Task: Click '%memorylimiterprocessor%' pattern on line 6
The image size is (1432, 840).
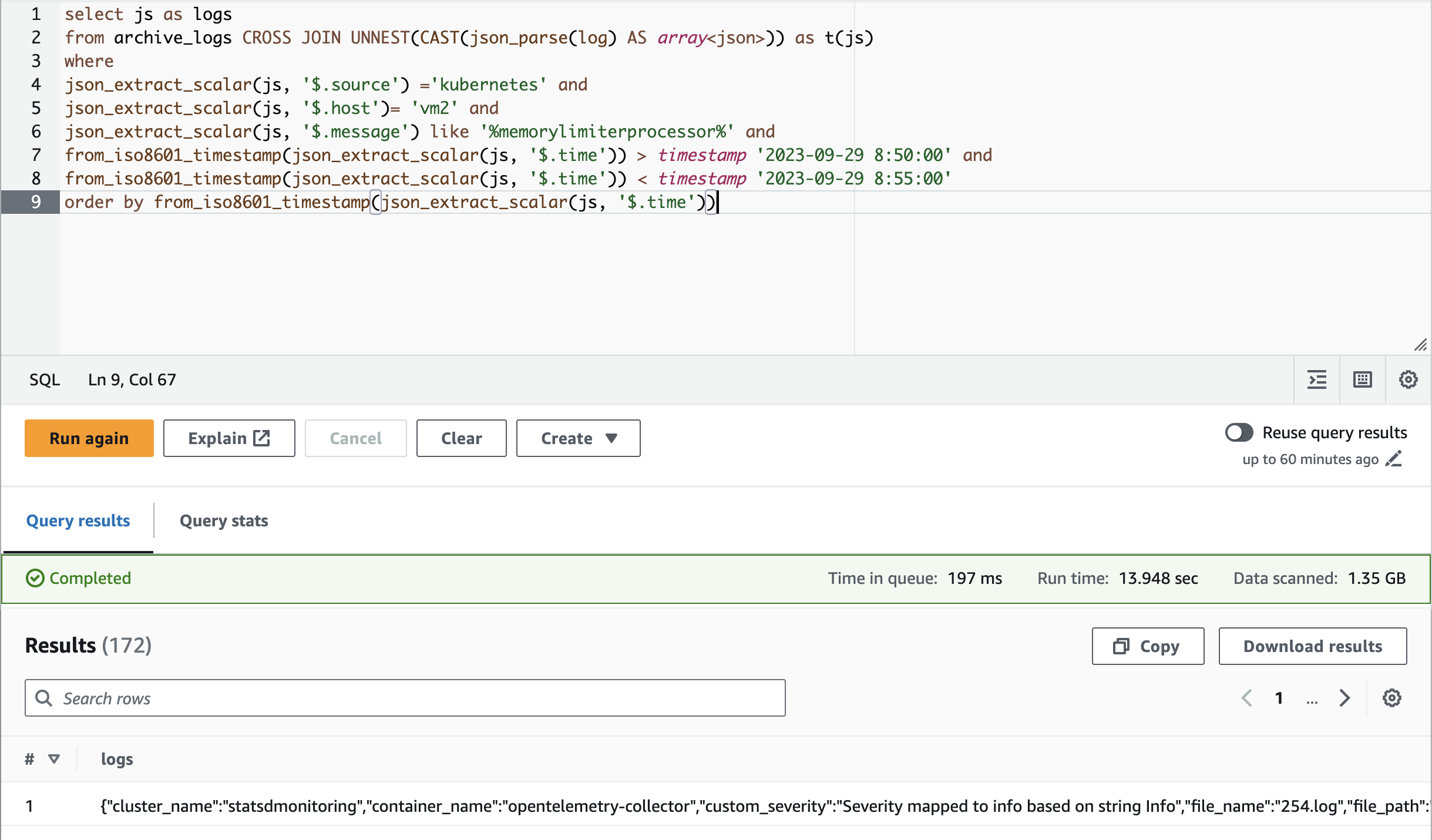Action: [607, 132]
